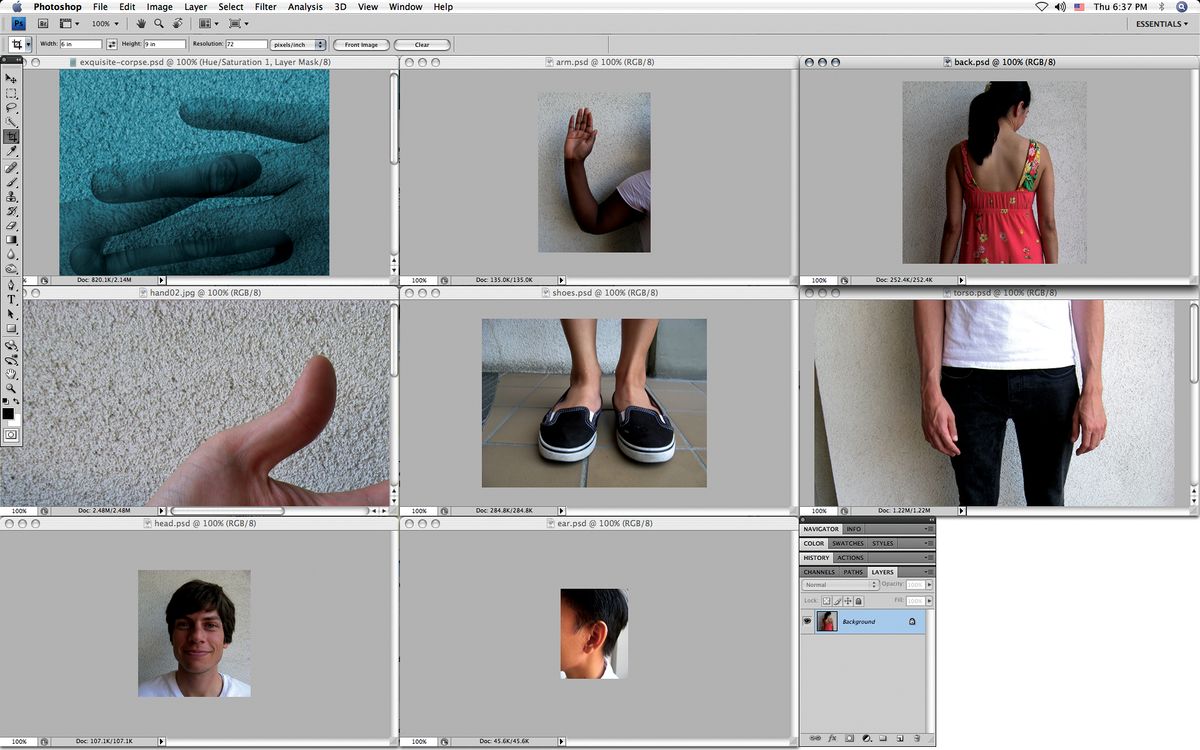Toggle the lock all button in Layers

click(859, 601)
